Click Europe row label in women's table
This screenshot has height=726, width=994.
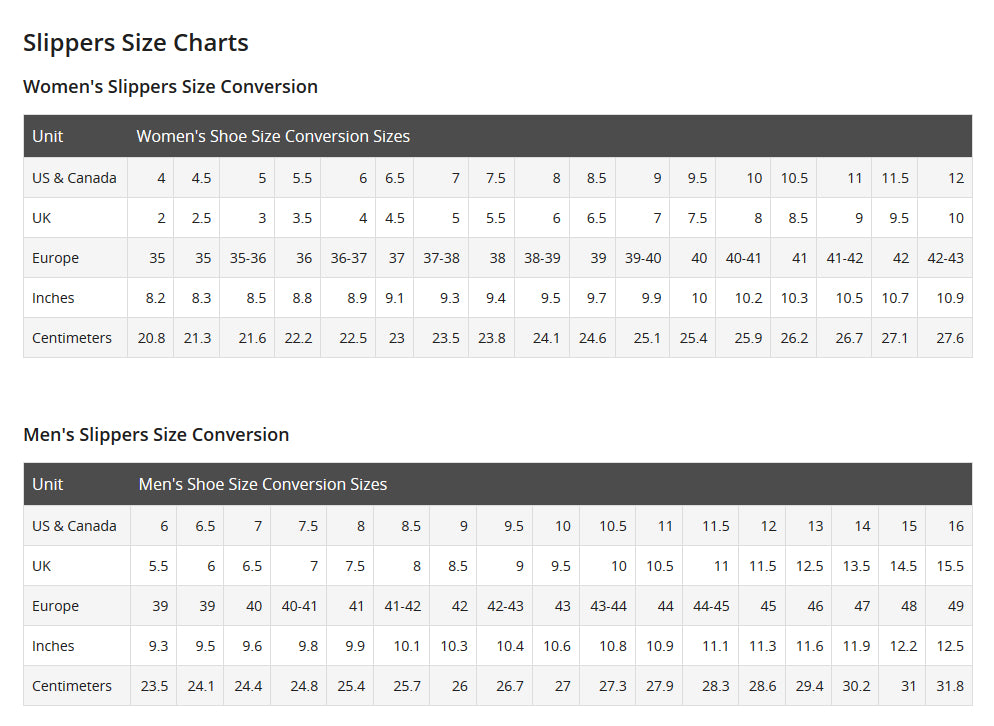click(x=55, y=258)
